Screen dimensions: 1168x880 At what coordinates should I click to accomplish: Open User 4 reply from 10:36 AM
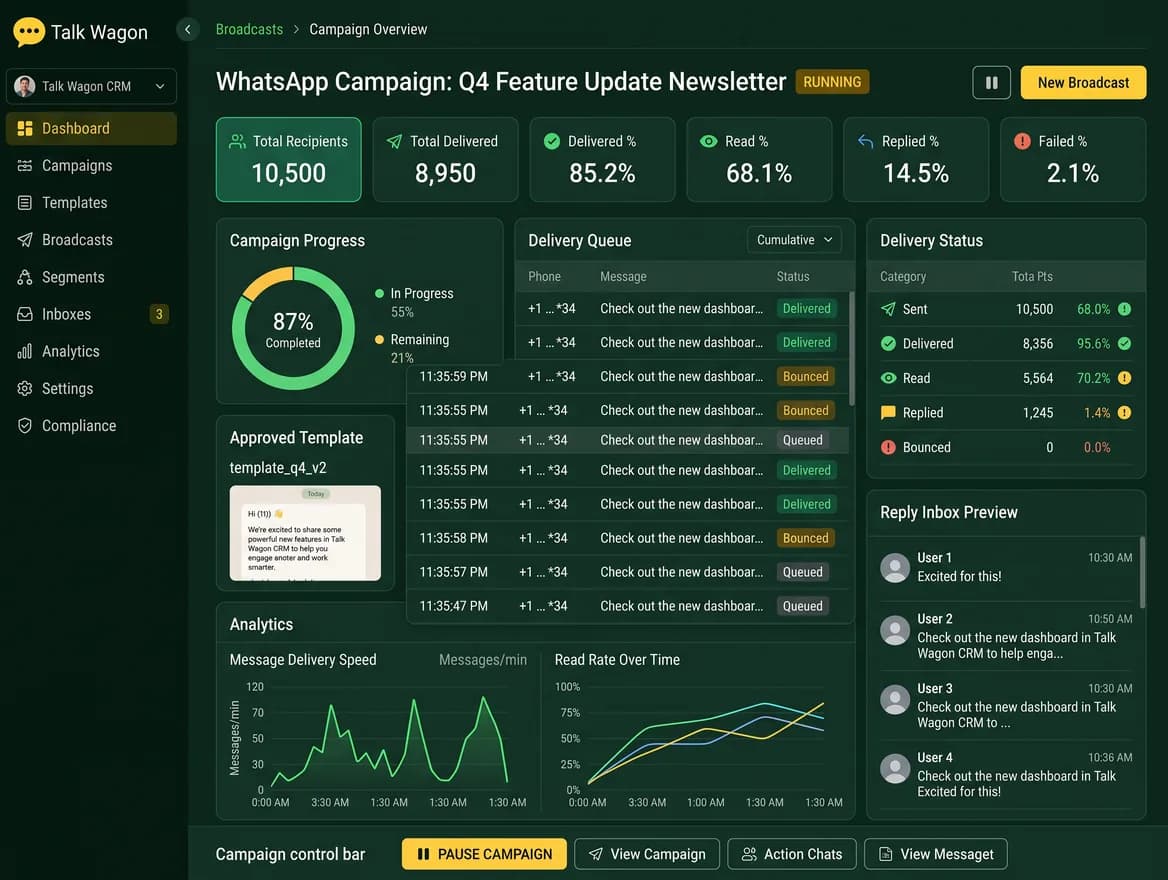[x=1006, y=775]
